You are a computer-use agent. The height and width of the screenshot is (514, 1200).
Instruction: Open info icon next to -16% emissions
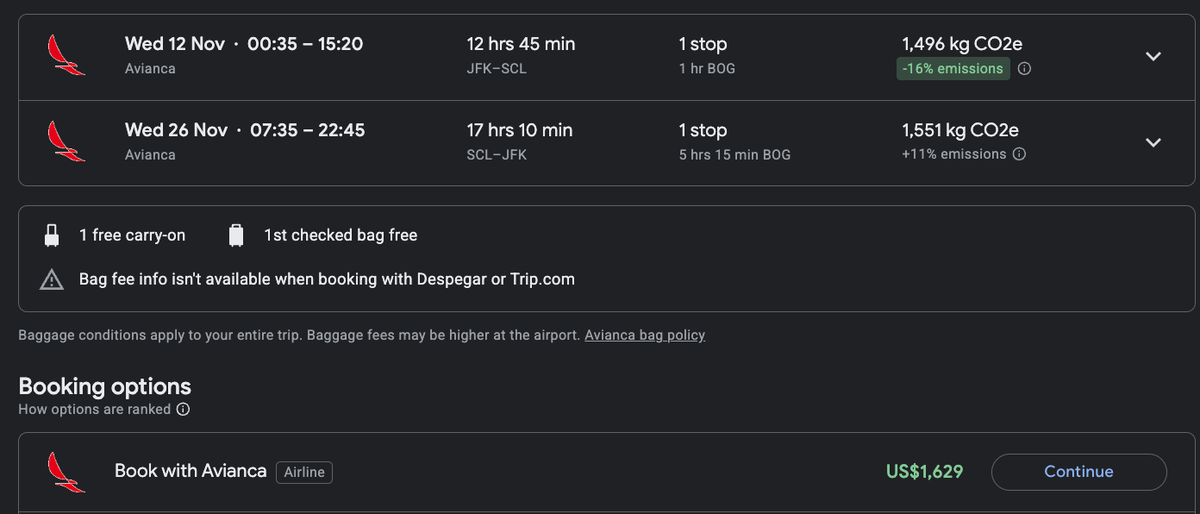click(1024, 69)
